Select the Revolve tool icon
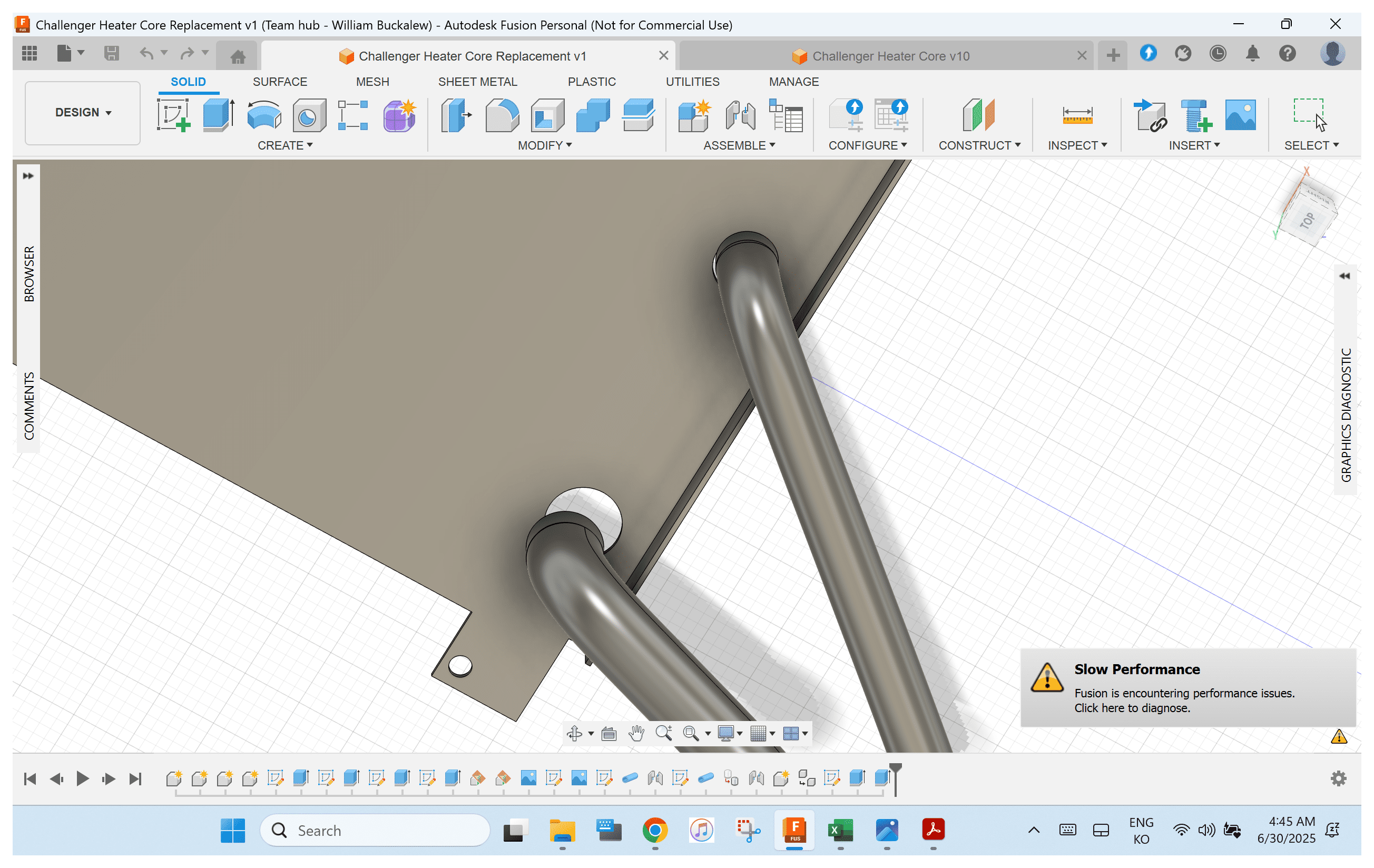Screen dimensions: 1374x868 [x=263, y=115]
